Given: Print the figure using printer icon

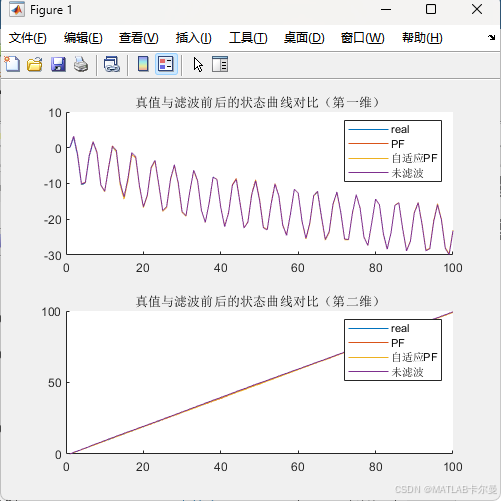Looking at the screenshot, I should (81, 64).
